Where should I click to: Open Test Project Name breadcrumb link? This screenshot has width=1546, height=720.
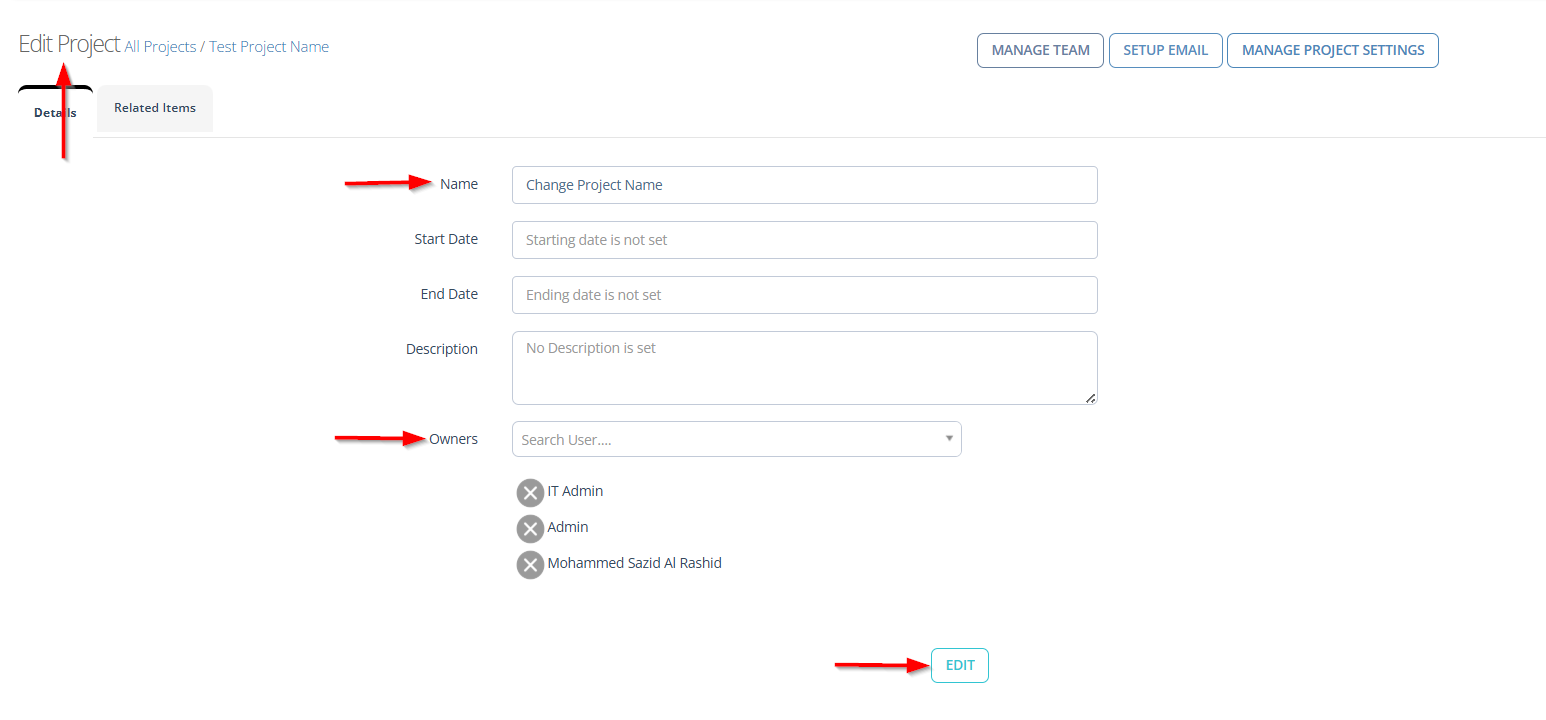point(268,47)
